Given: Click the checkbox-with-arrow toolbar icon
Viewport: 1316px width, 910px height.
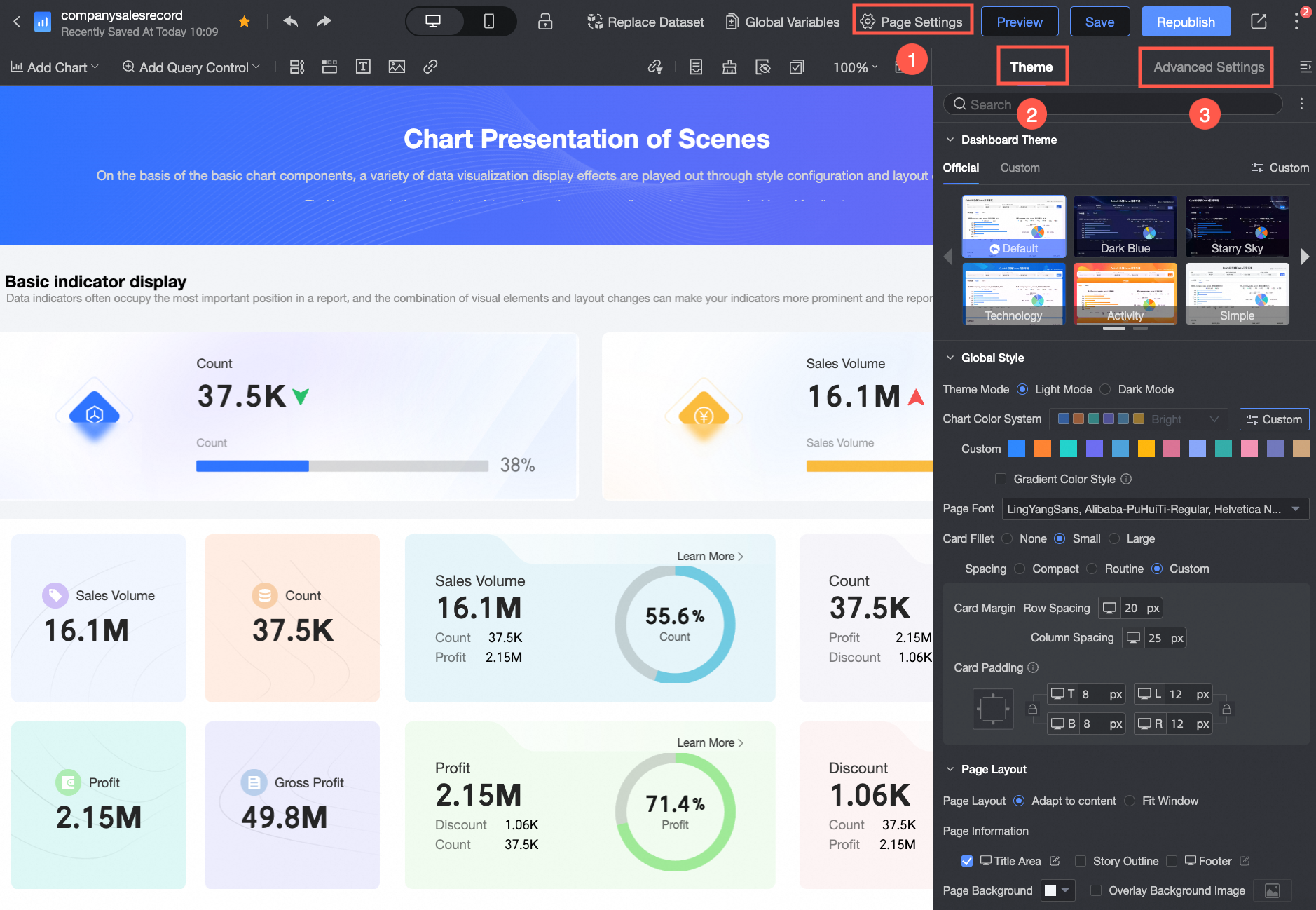Looking at the screenshot, I should (797, 67).
